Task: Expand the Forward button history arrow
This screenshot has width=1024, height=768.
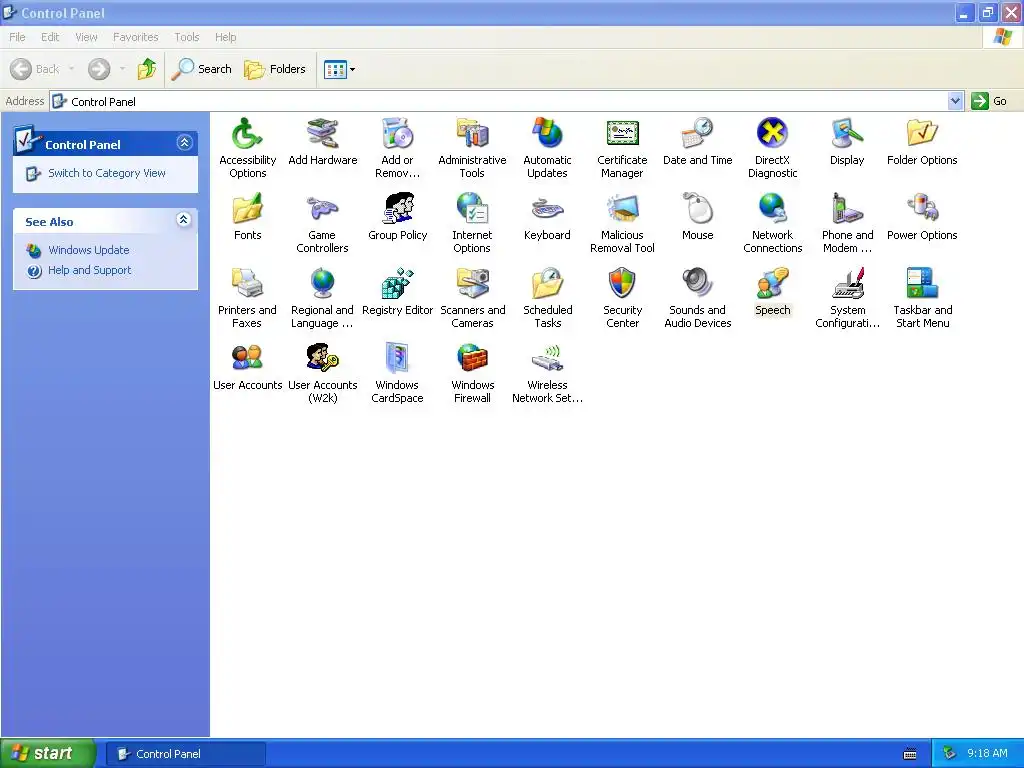Action: (122, 69)
